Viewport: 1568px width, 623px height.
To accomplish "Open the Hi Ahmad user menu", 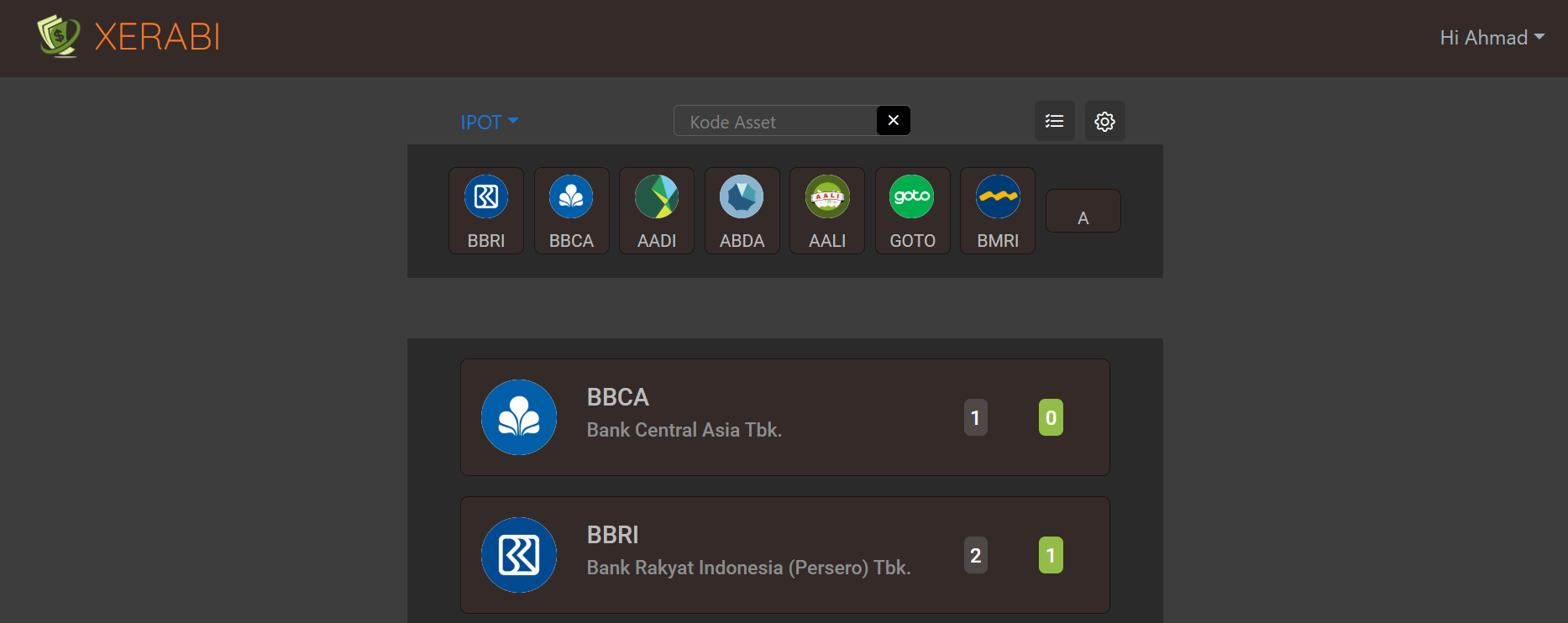I will click(x=1492, y=38).
